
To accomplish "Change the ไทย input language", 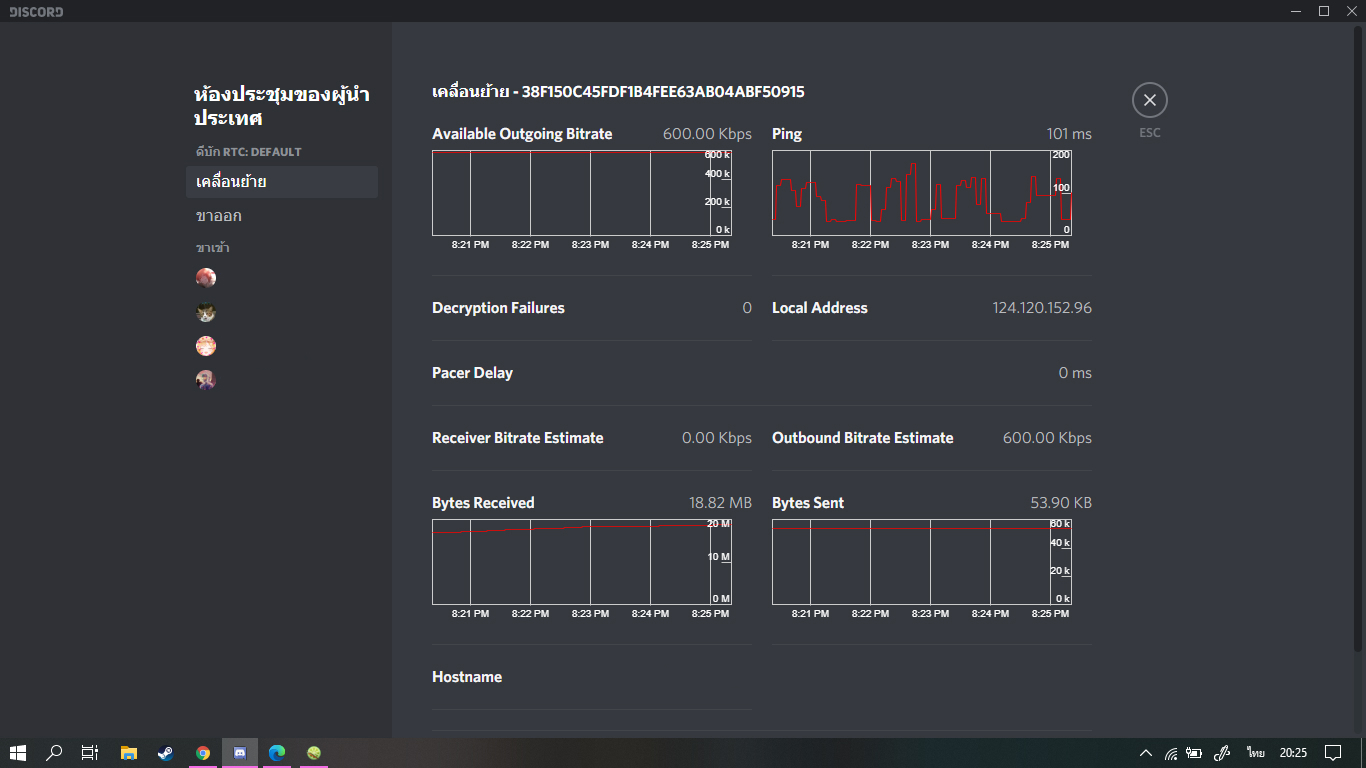I will coord(1256,753).
